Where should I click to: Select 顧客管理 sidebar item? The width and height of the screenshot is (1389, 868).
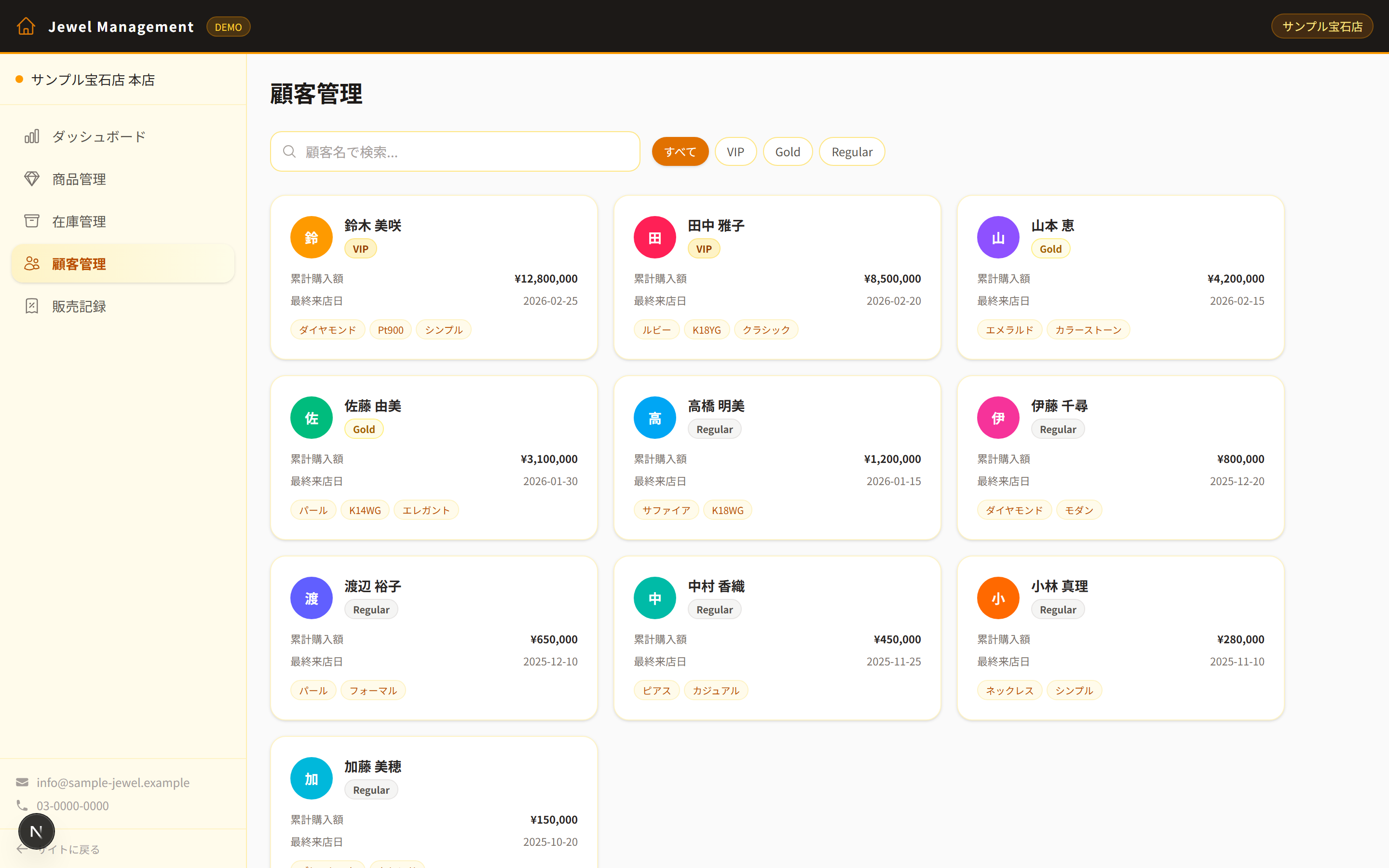[x=123, y=263]
